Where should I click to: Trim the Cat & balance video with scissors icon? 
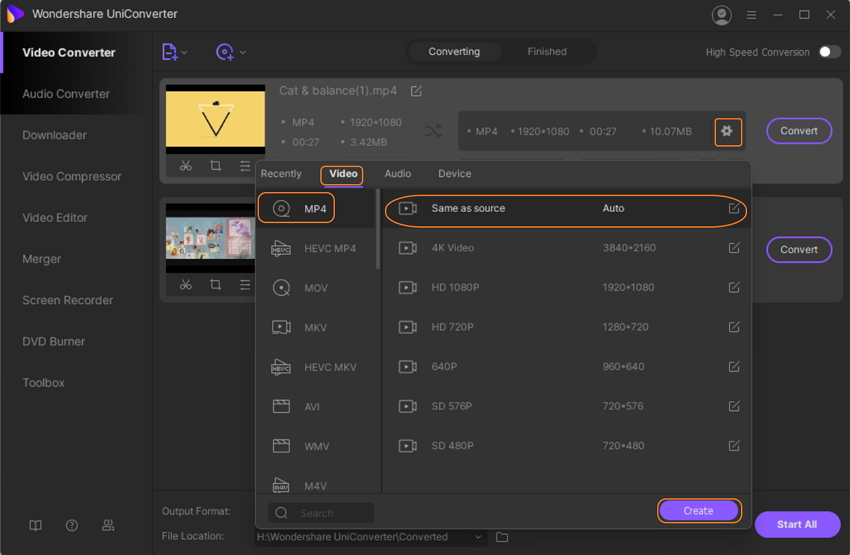pyautogui.click(x=186, y=165)
